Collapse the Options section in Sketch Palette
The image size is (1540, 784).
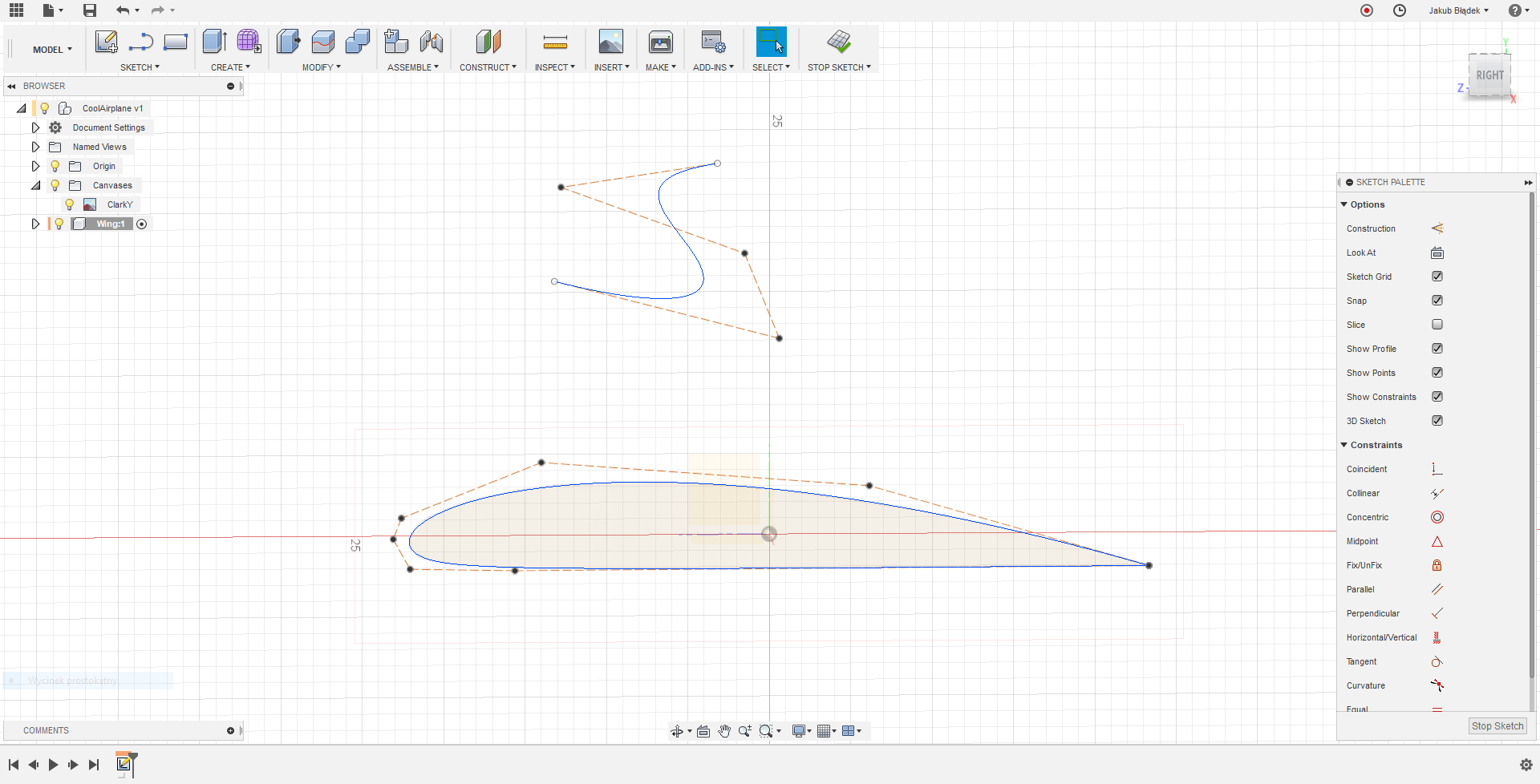click(1344, 204)
